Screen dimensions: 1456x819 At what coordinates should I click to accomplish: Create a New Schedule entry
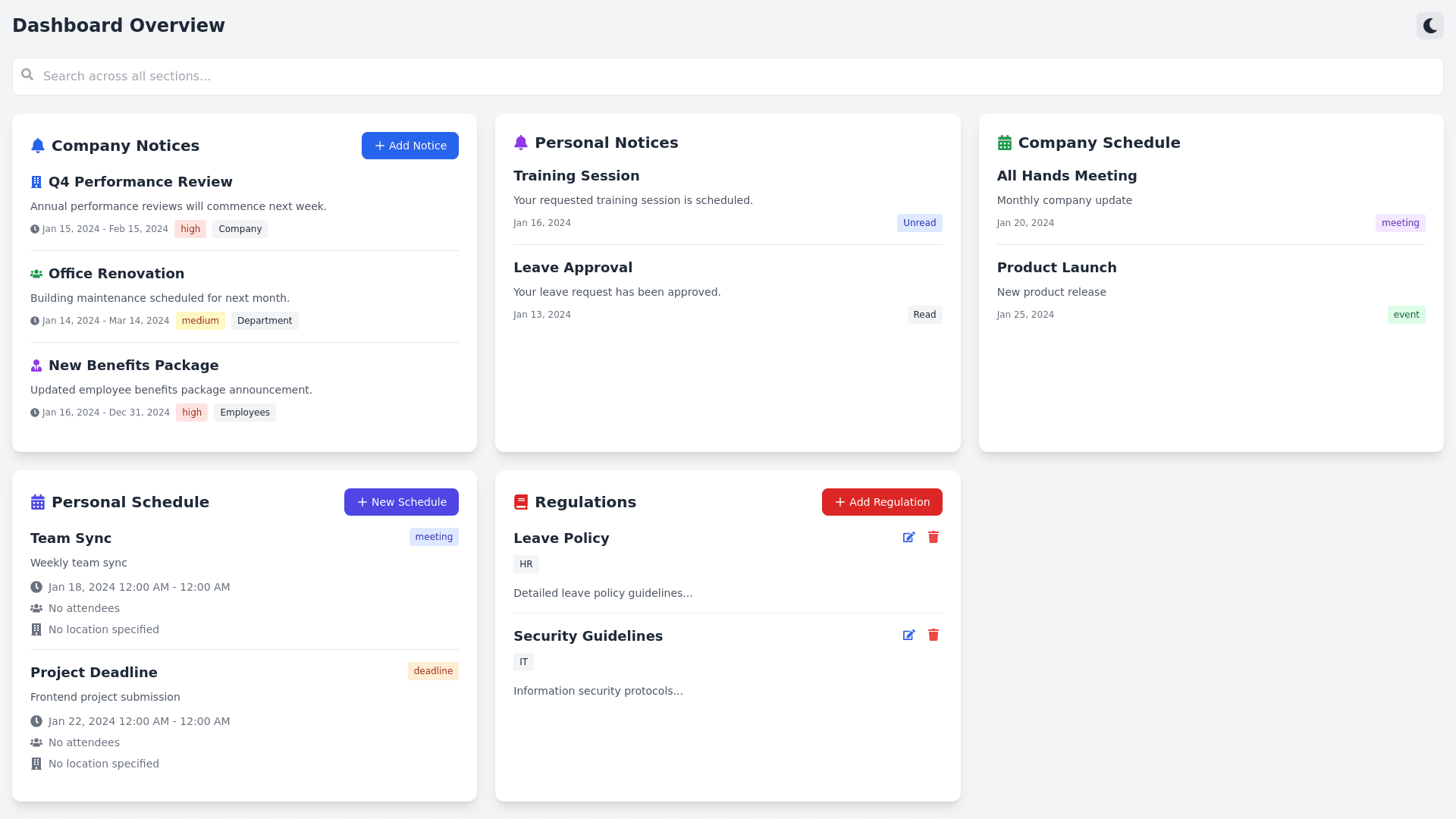tap(401, 502)
